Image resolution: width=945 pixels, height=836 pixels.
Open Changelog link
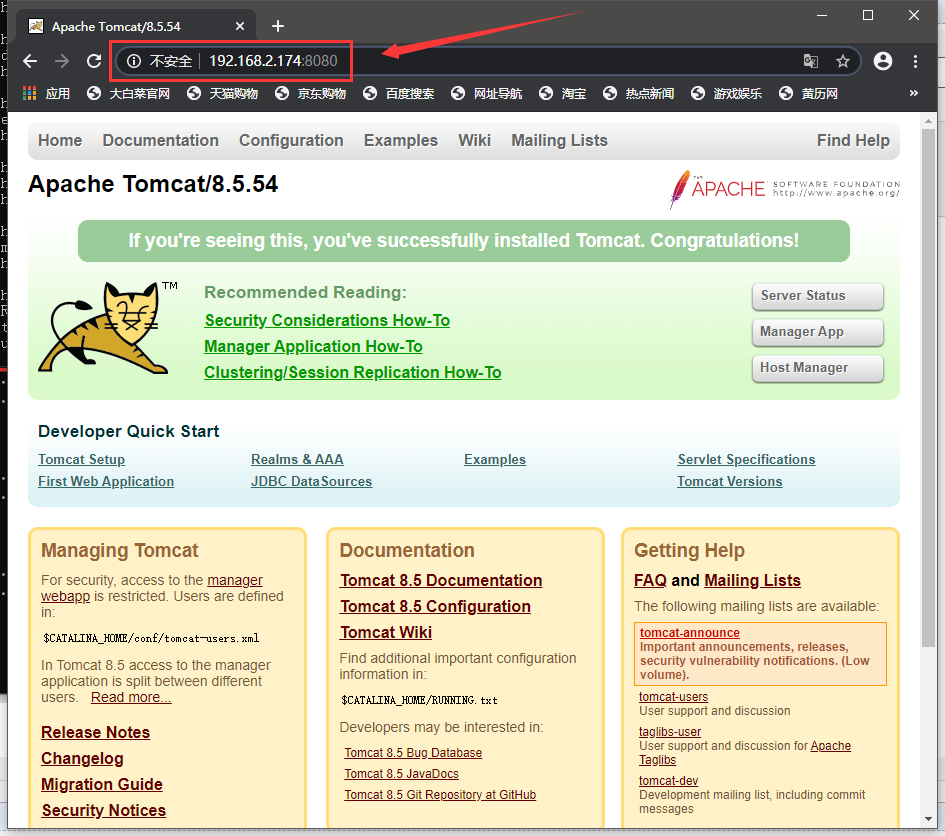82,758
